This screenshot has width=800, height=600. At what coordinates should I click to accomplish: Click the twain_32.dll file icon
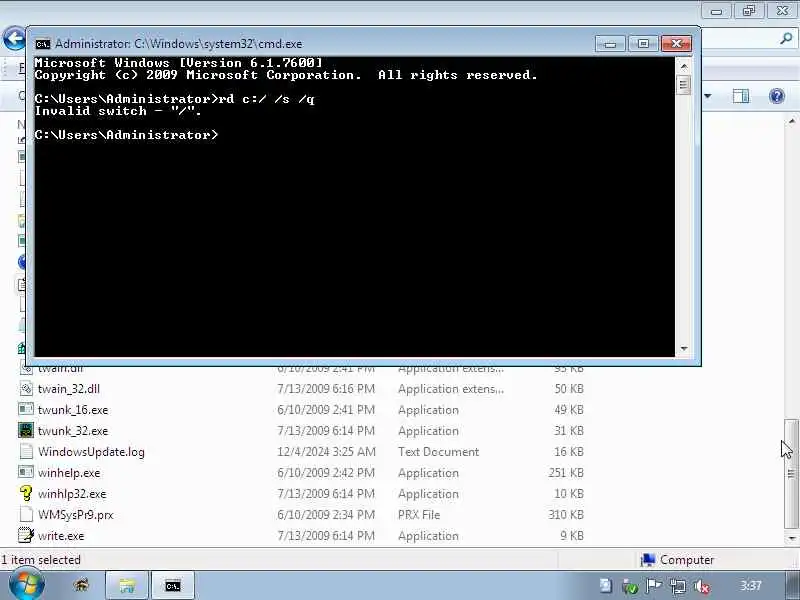pos(26,389)
